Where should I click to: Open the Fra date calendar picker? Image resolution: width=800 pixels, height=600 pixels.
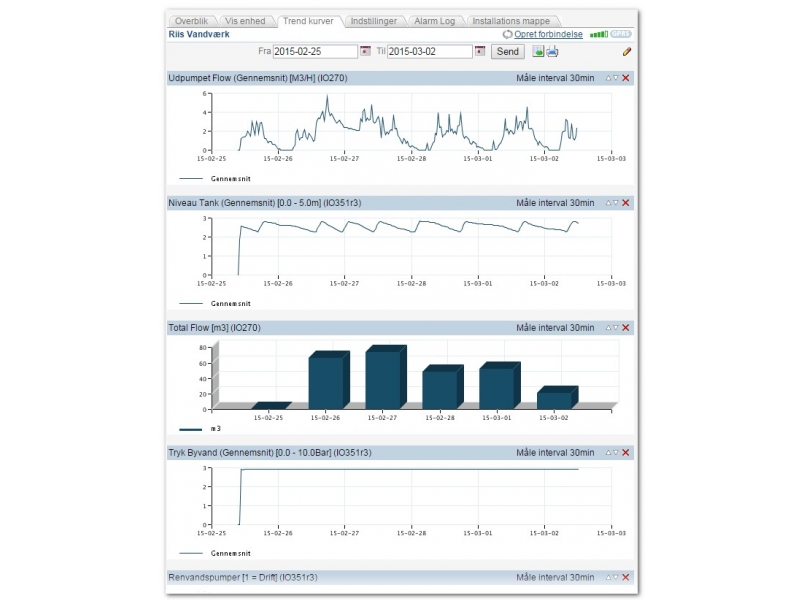[x=365, y=51]
